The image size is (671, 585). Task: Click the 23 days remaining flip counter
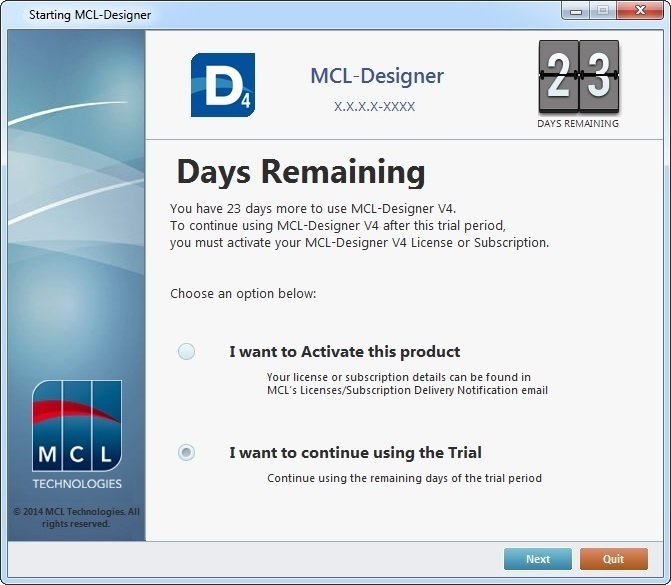point(579,76)
